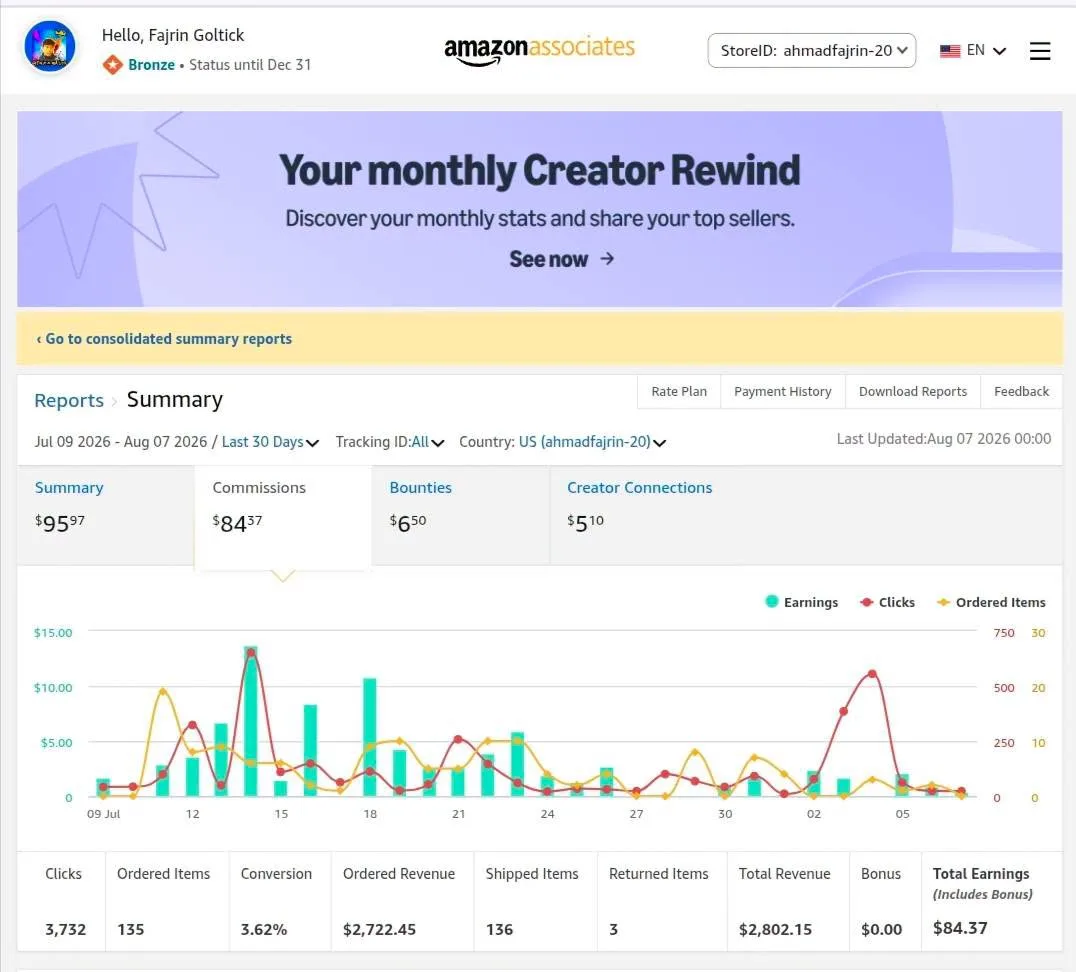The height and width of the screenshot is (972, 1076).
Task: Click the Ordered Revenue value $2,722.45
Action: click(x=379, y=929)
